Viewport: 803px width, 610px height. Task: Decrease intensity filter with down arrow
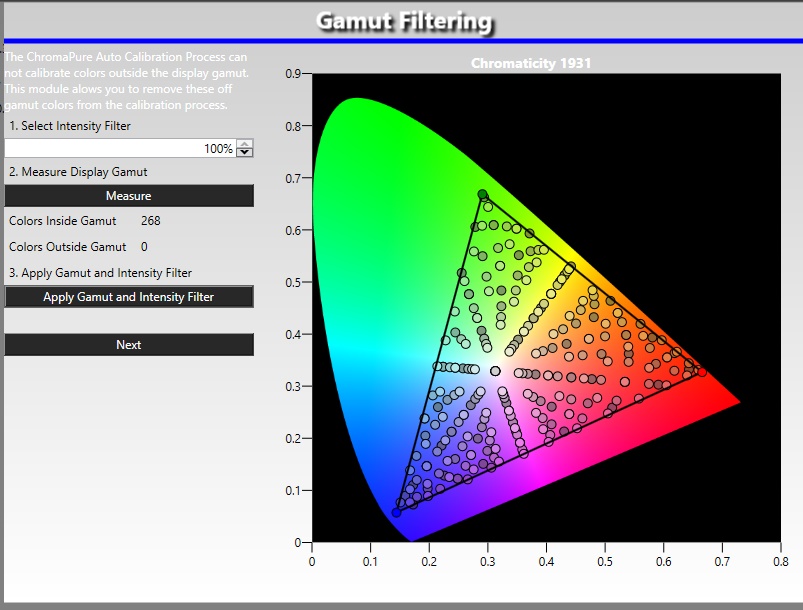(x=245, y=153)
